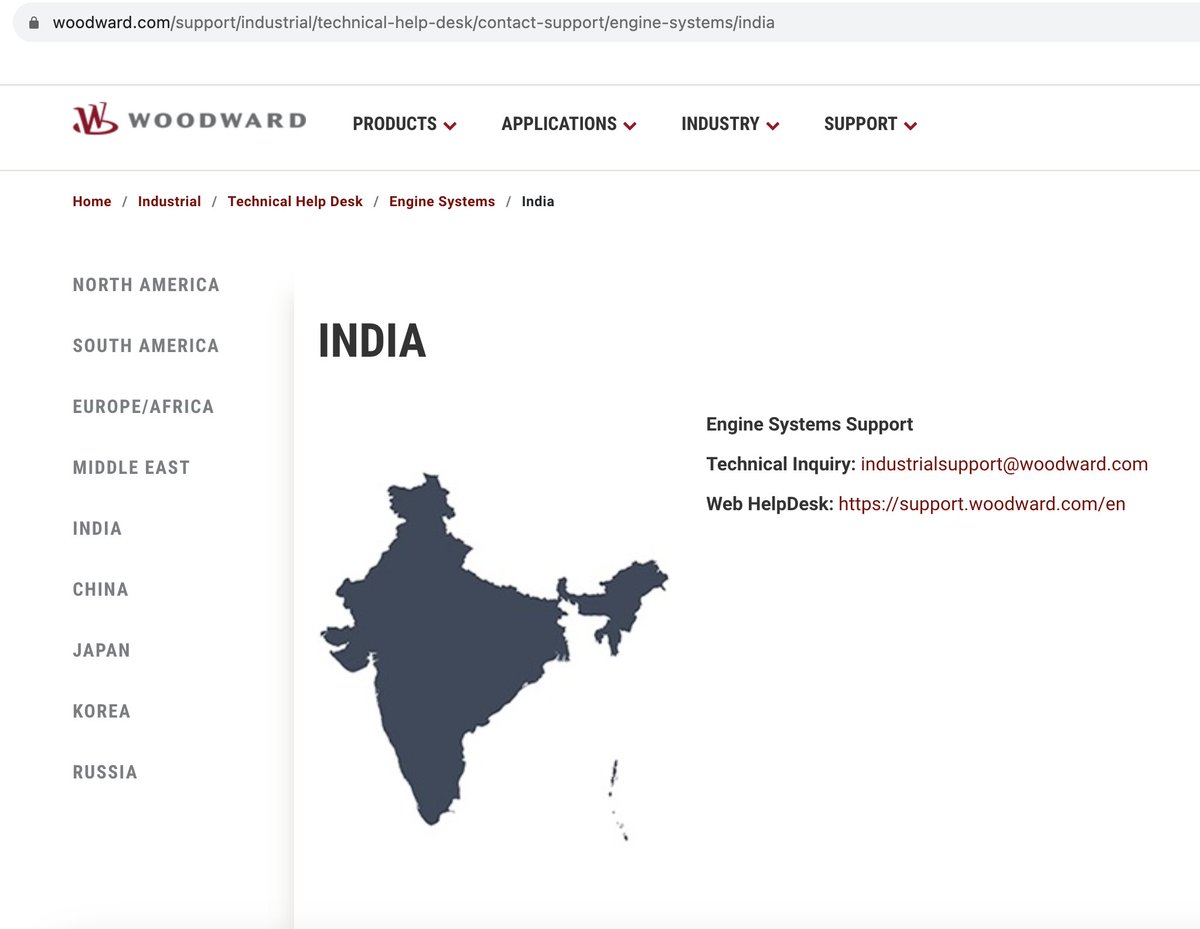Click the industrialsupport@woodward.com email link
The height and width of the screenshot is (929, 1200).
(1004, 464)
